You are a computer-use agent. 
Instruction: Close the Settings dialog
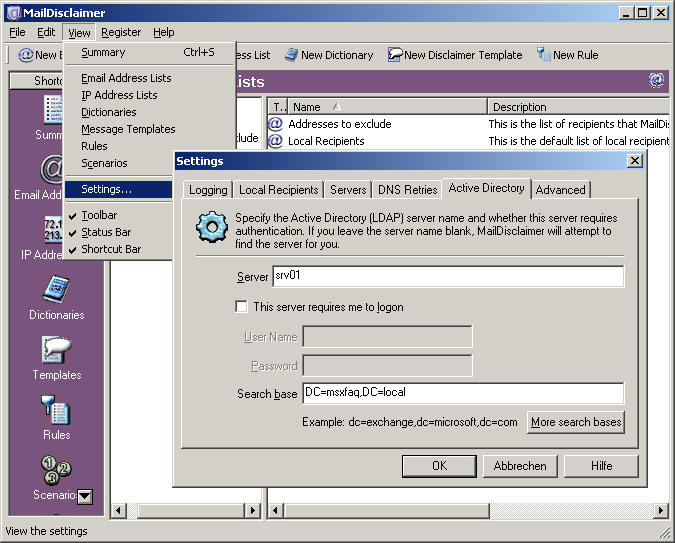pyautogui.click(x=635, y=161)
